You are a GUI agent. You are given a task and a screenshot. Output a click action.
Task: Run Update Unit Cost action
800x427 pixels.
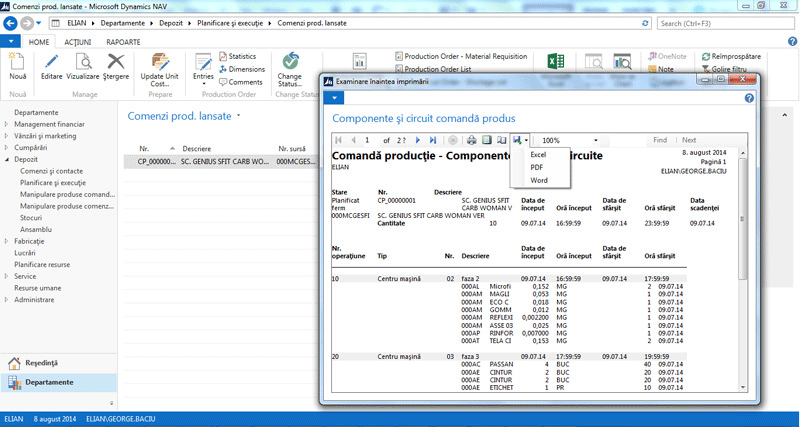click(x=160, y=70)
